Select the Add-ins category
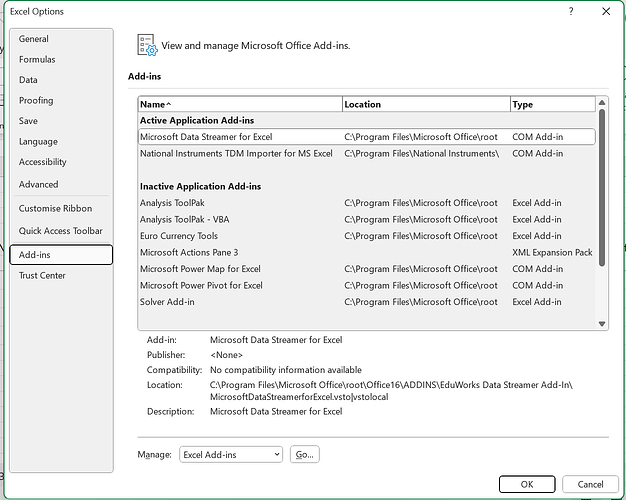 pos(61,255)
